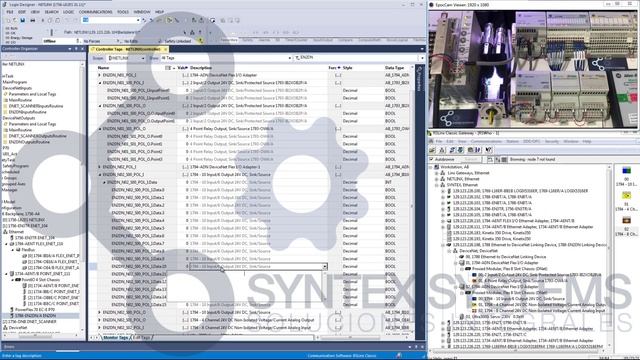Select the 1794 module 00 icon in RSLinx right pane
This screenshot has height=360, width=640.
(627, 171)
